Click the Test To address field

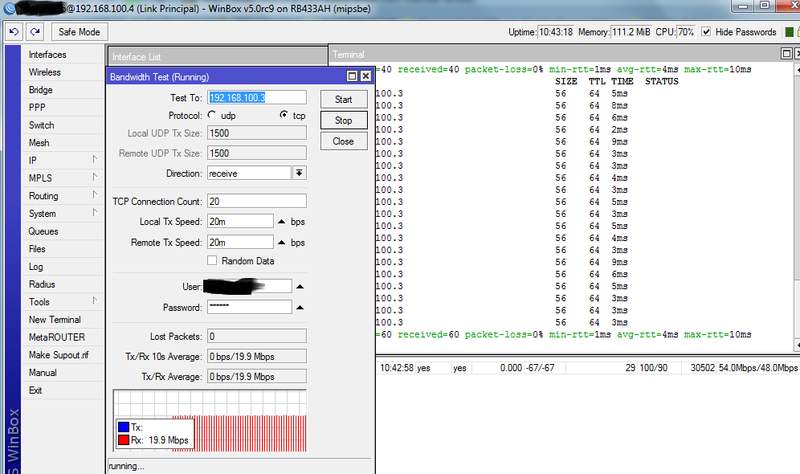pyautogui.click(x=257, y=97)
